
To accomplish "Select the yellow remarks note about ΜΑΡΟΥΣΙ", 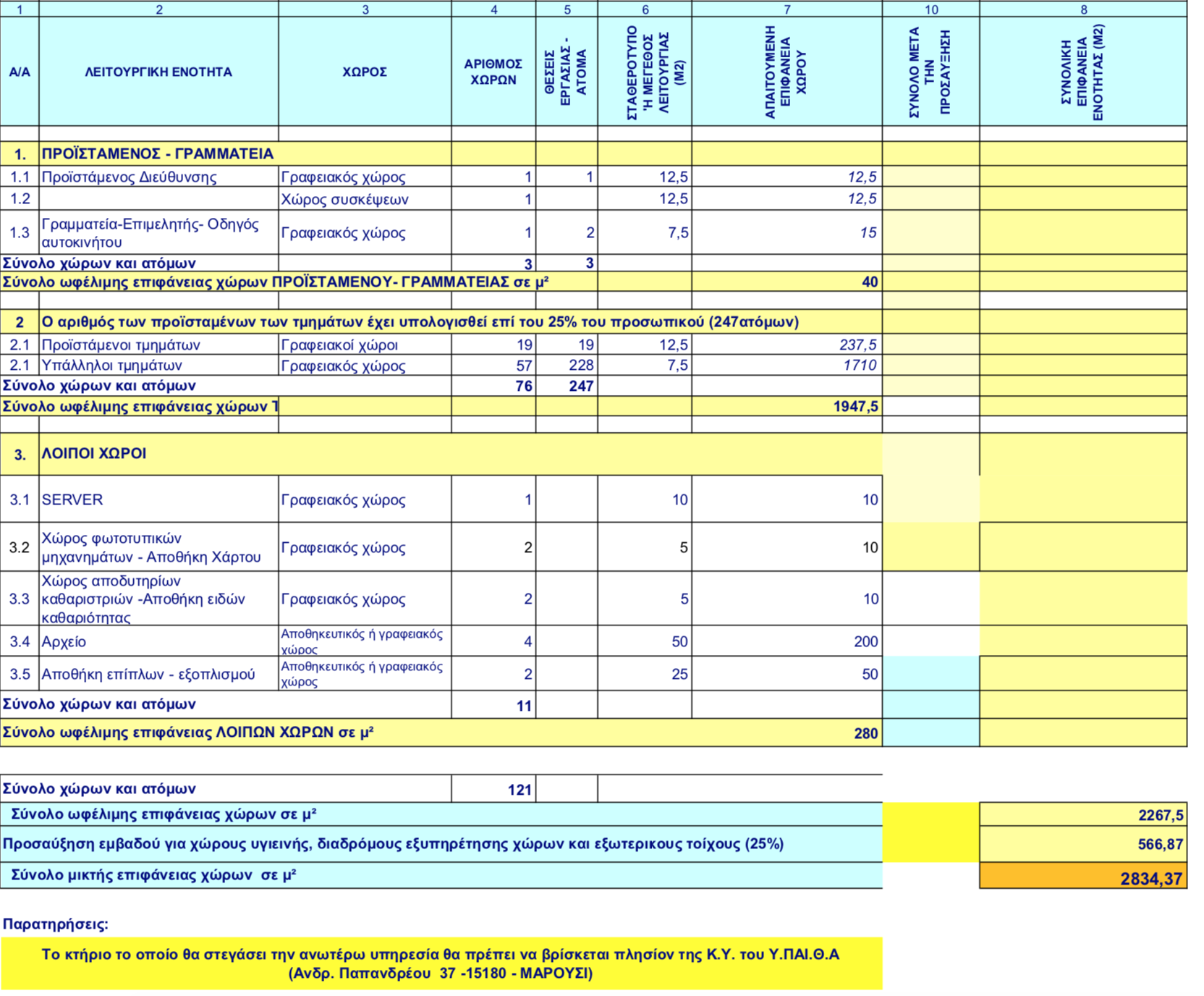I will [x=441, y=963].
